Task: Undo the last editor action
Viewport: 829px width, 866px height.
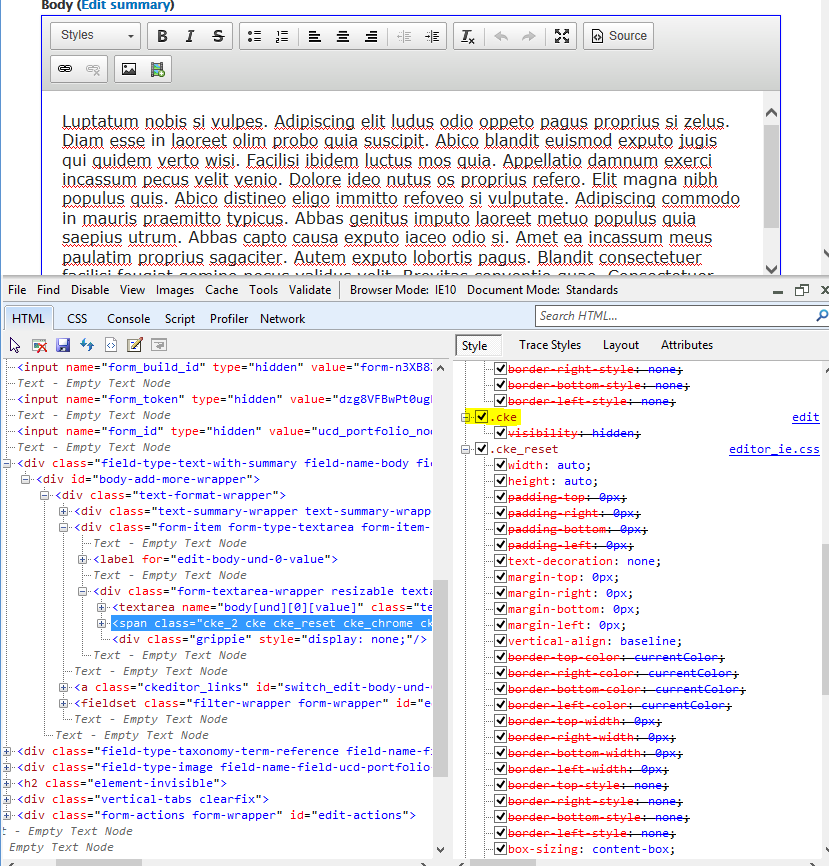Action: tap(501, 36)
